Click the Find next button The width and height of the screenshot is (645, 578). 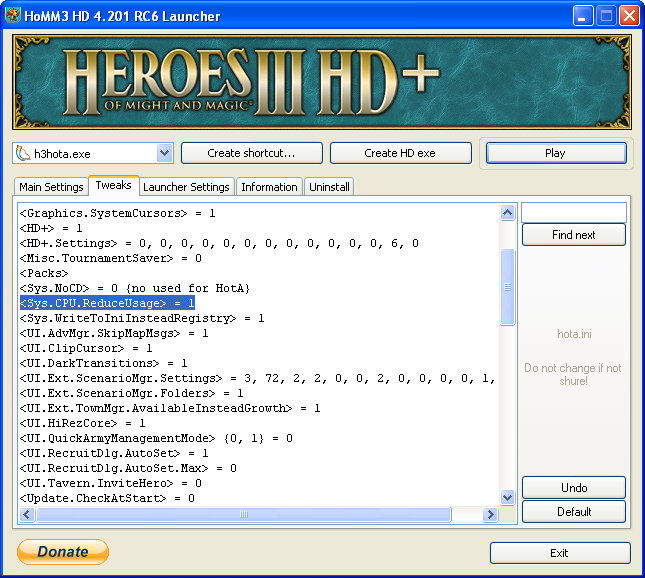[573, 235]
